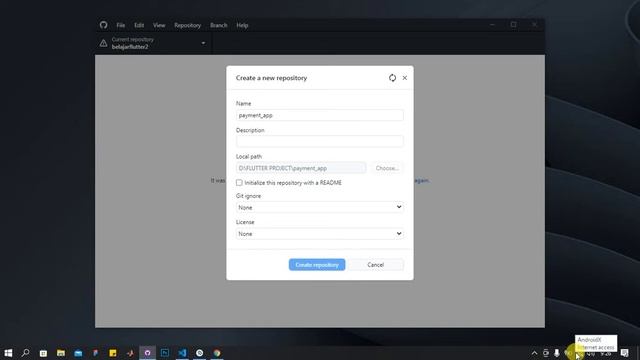Viewport: 640px width, 360px height.
Task: Click the Cancel button
Action: point(376,264)
